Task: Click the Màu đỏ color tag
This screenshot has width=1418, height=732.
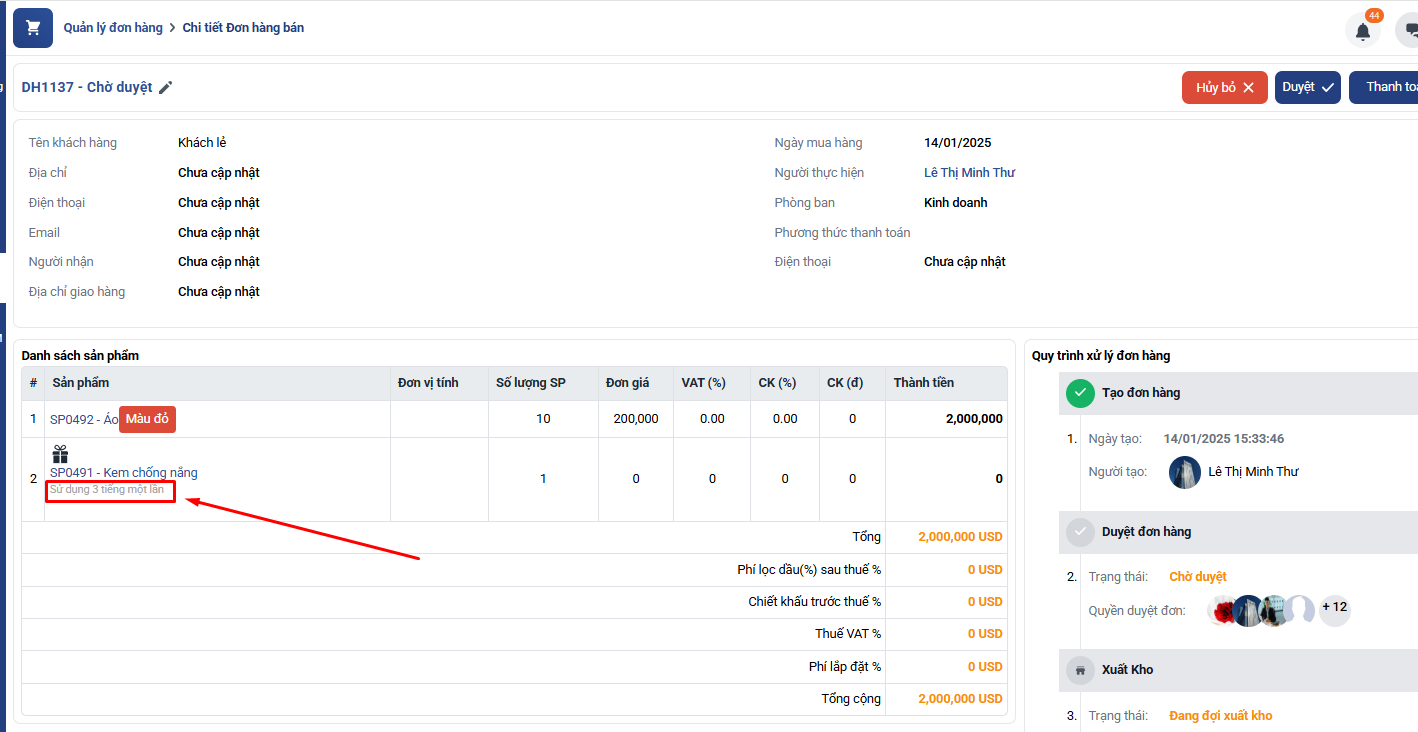Action: [147, 420]
